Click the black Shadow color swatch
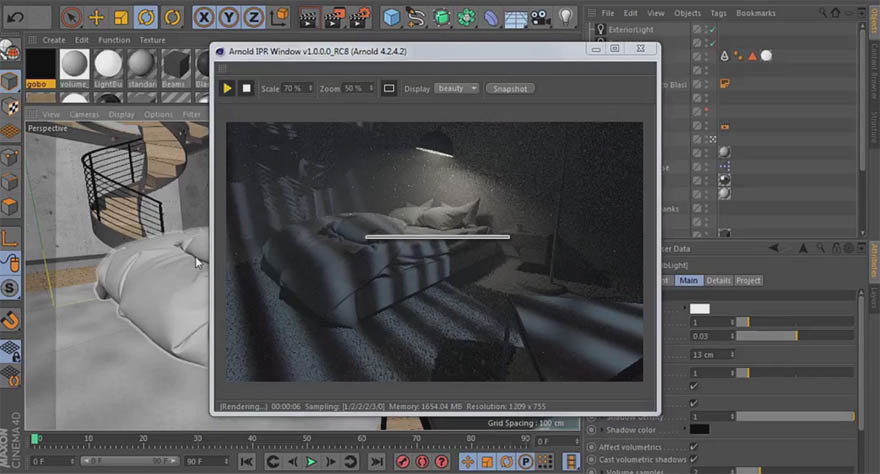880x474 pixels. click(699, 429)
